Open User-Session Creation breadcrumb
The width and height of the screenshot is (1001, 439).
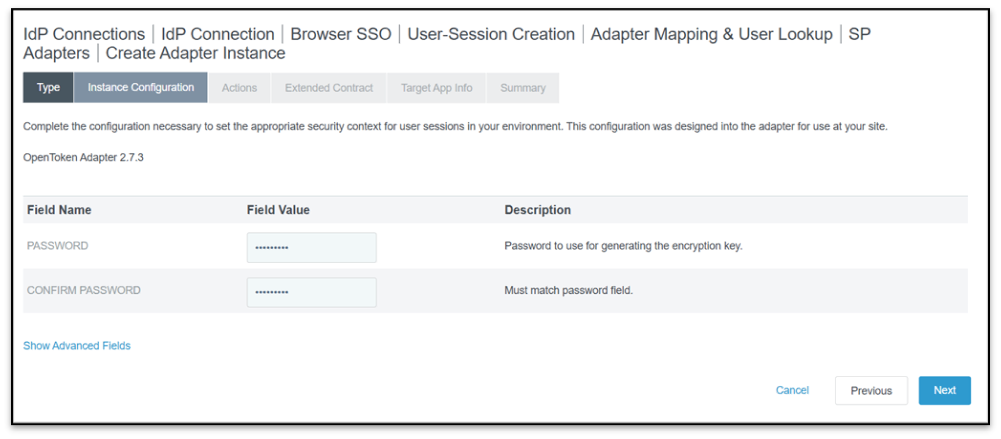[x=491, y=34]
